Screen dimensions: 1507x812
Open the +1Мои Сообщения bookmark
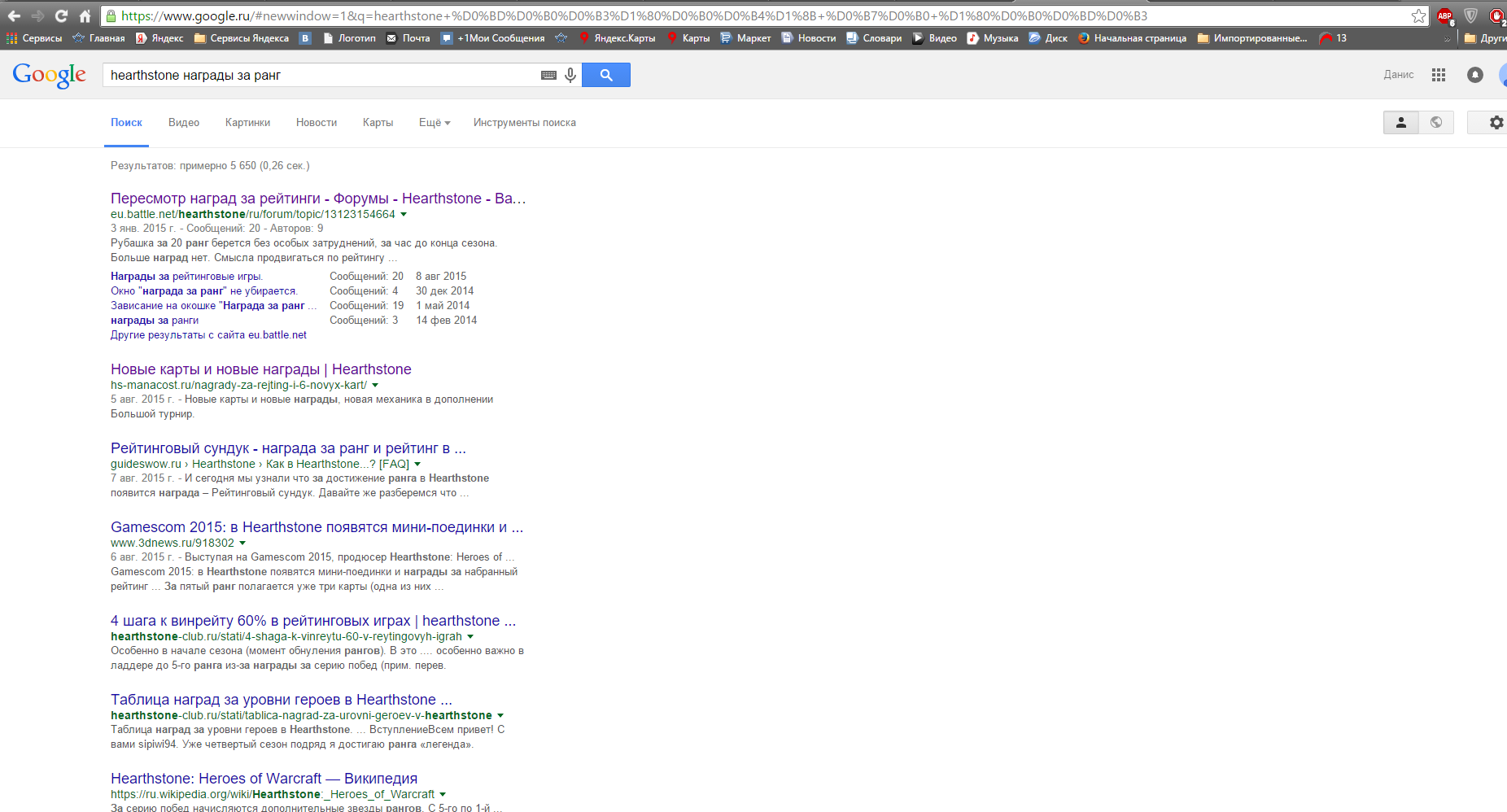coord(493,38)
